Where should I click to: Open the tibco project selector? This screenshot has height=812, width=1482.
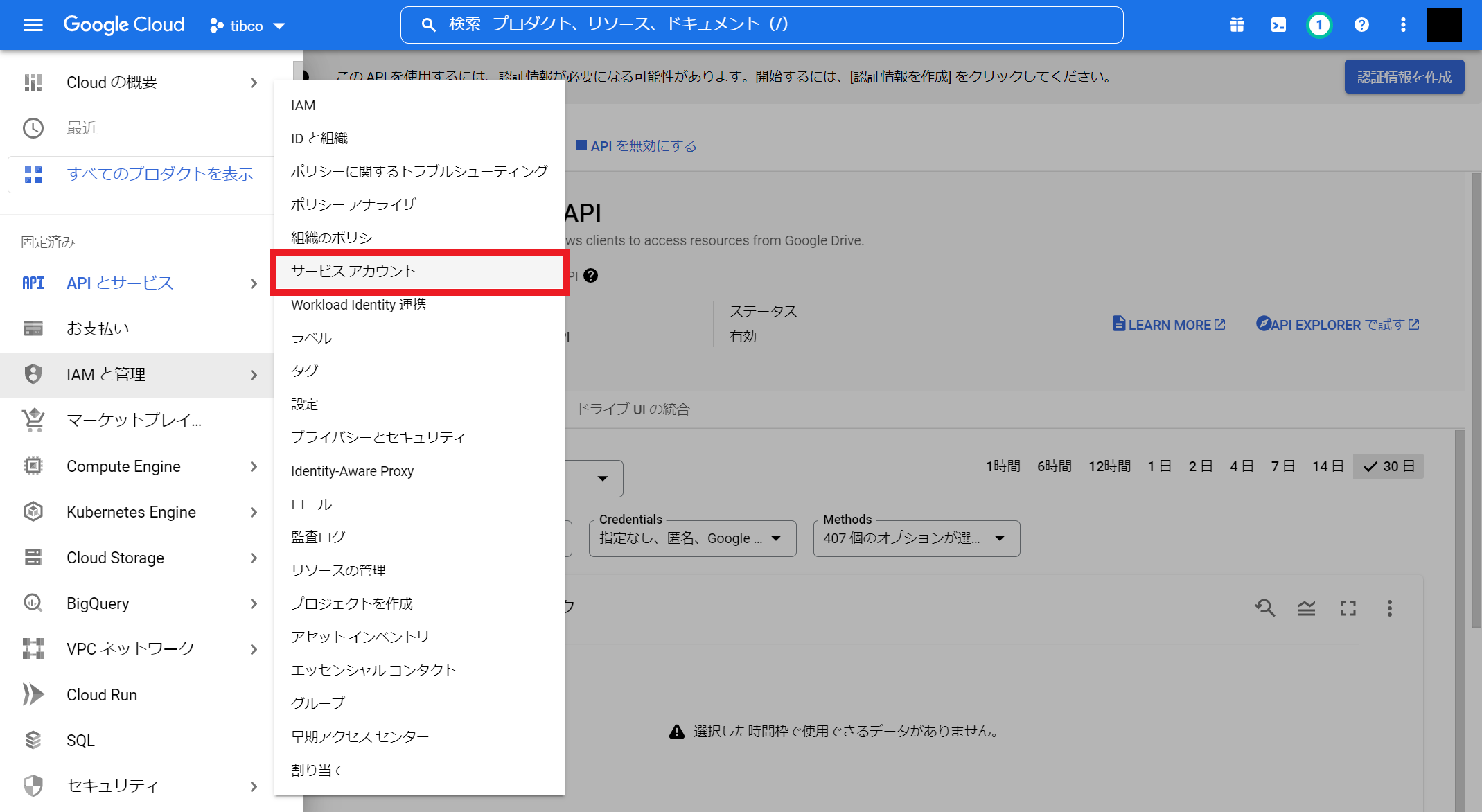click(247, 26)
